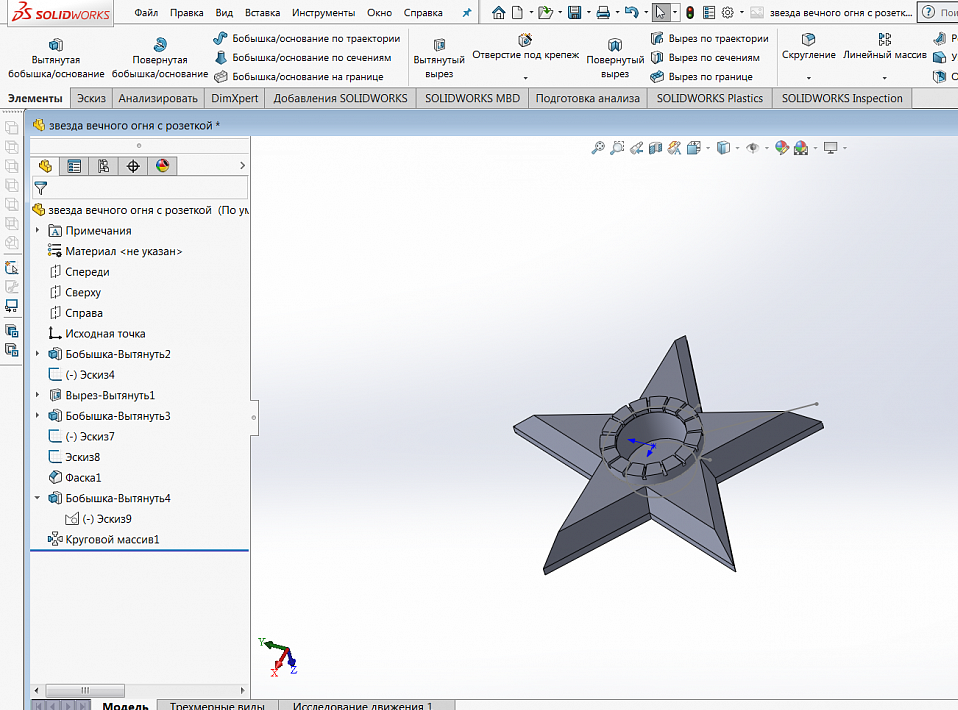The width and height of the screenshot is (958, 710).
Task: Open the ConfigurationManager tab icon
Action: click(x=103, y=166)
